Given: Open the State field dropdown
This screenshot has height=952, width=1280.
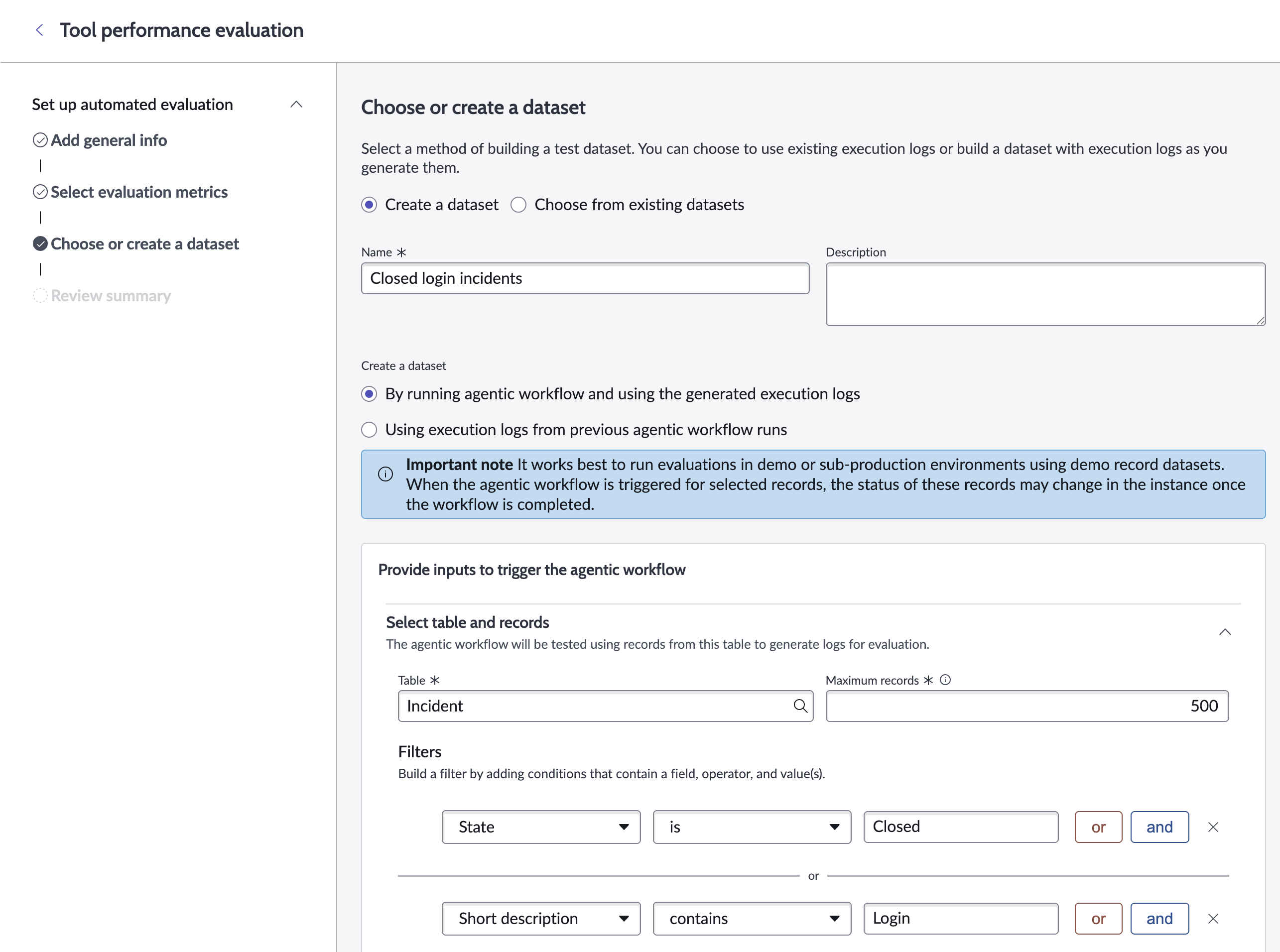Looking at the screenshot, I should click(x=540, y=827).
